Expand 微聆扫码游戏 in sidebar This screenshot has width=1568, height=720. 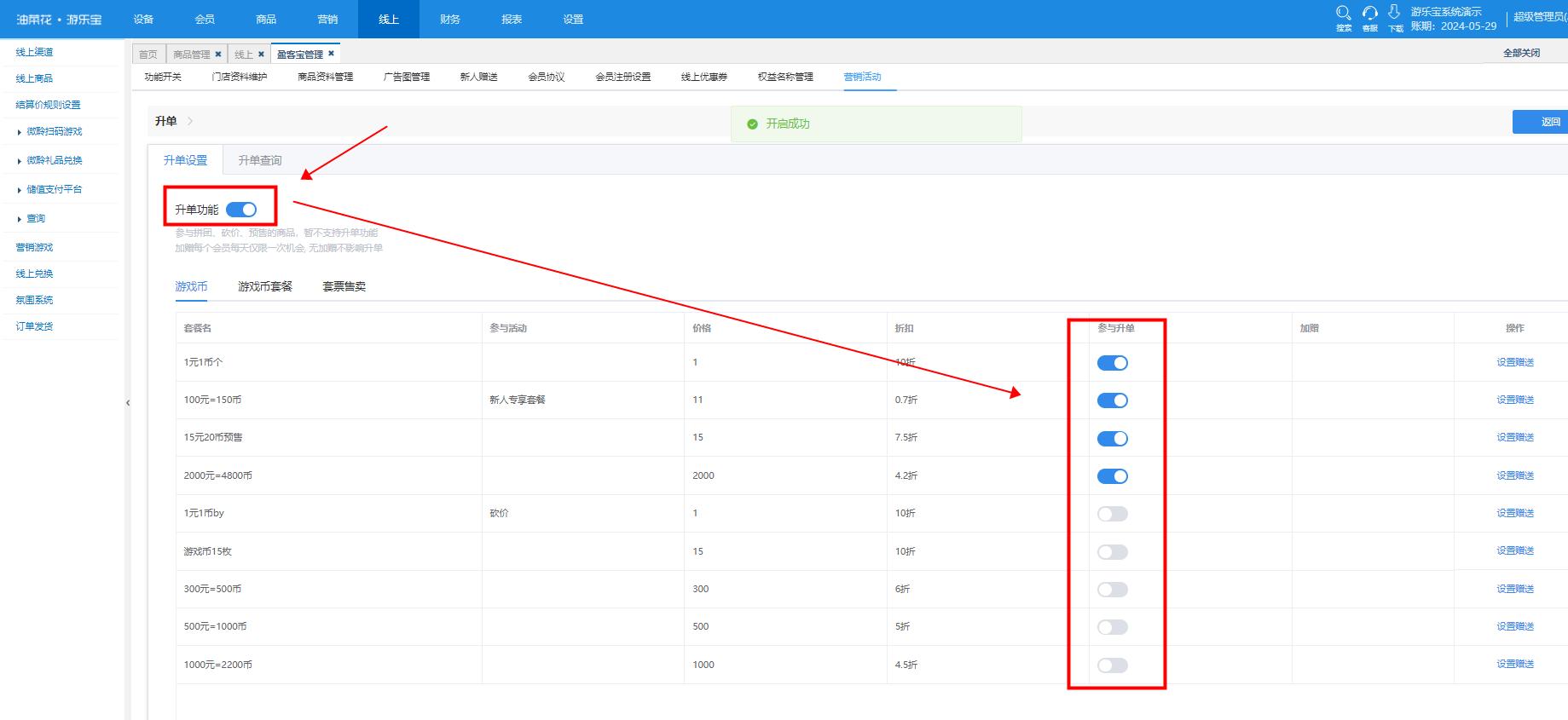click(x=54, y=131)
